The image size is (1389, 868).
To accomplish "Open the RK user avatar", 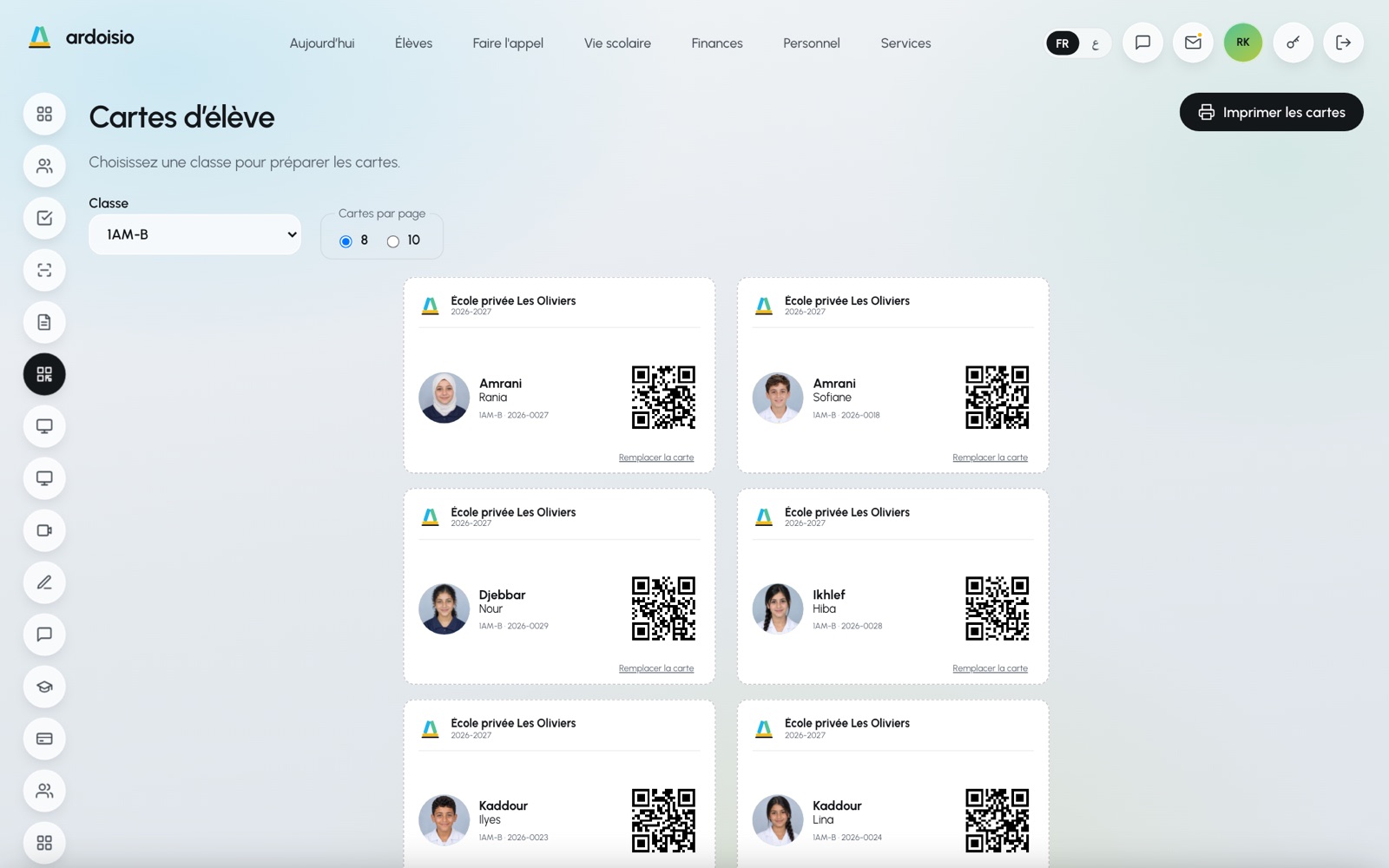I will click(x=1243, y=43).
